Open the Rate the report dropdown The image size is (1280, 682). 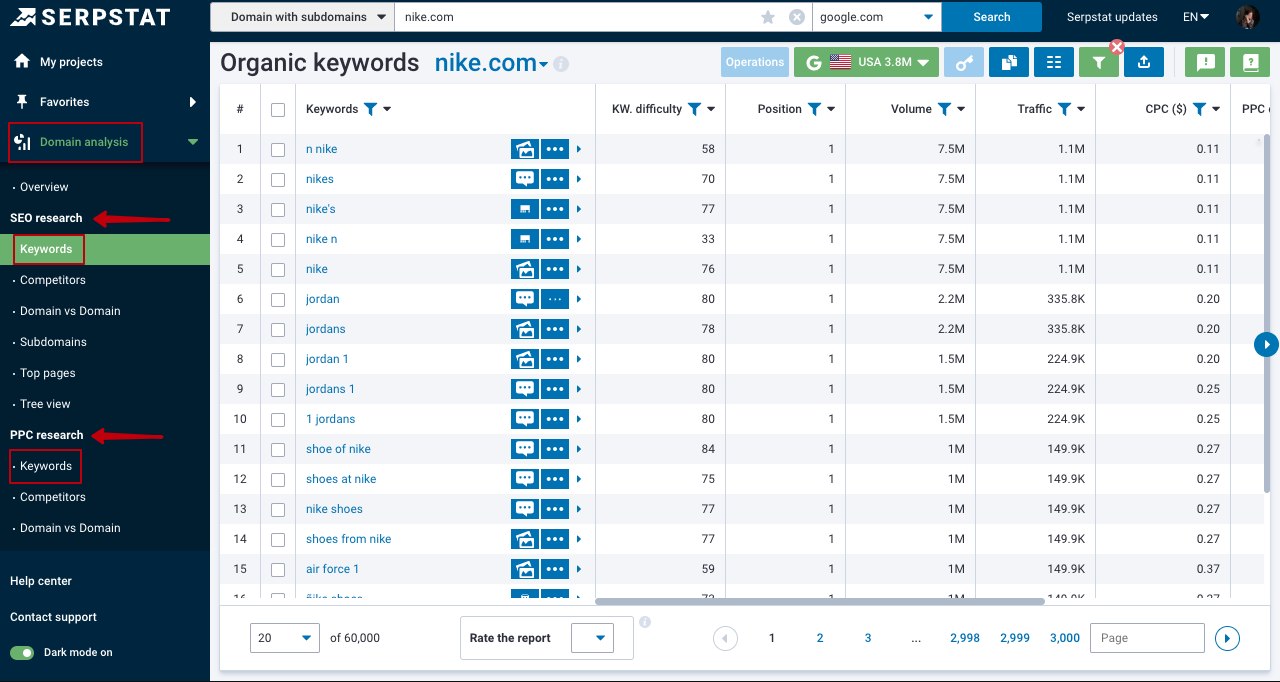593,638
